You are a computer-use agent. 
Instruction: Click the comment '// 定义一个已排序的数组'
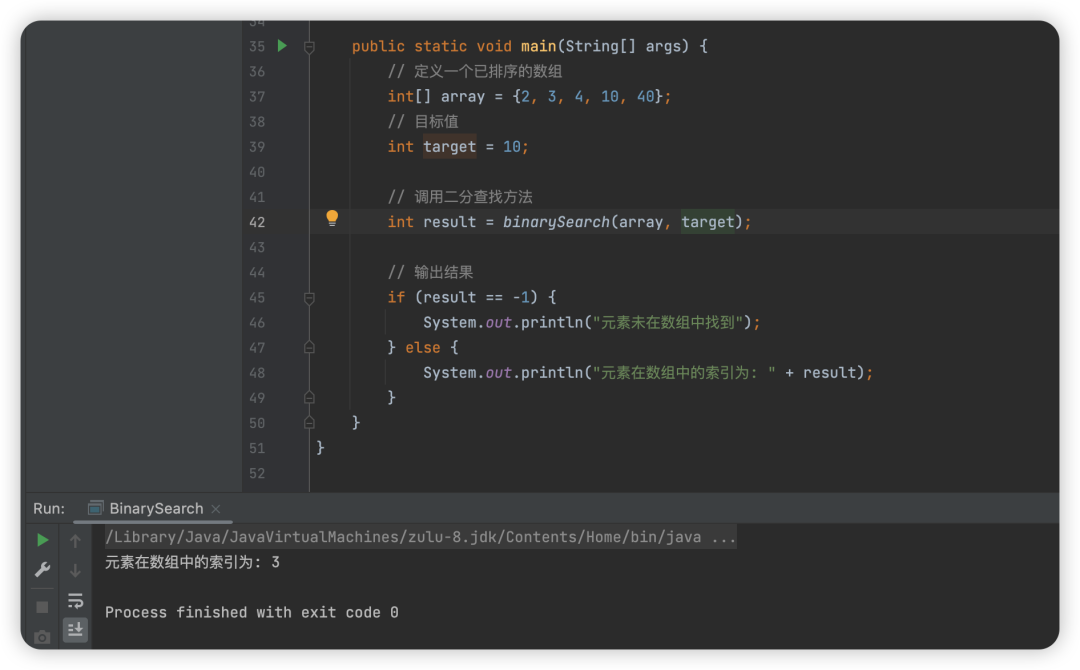pyautogui.click(x=475, y=71)
